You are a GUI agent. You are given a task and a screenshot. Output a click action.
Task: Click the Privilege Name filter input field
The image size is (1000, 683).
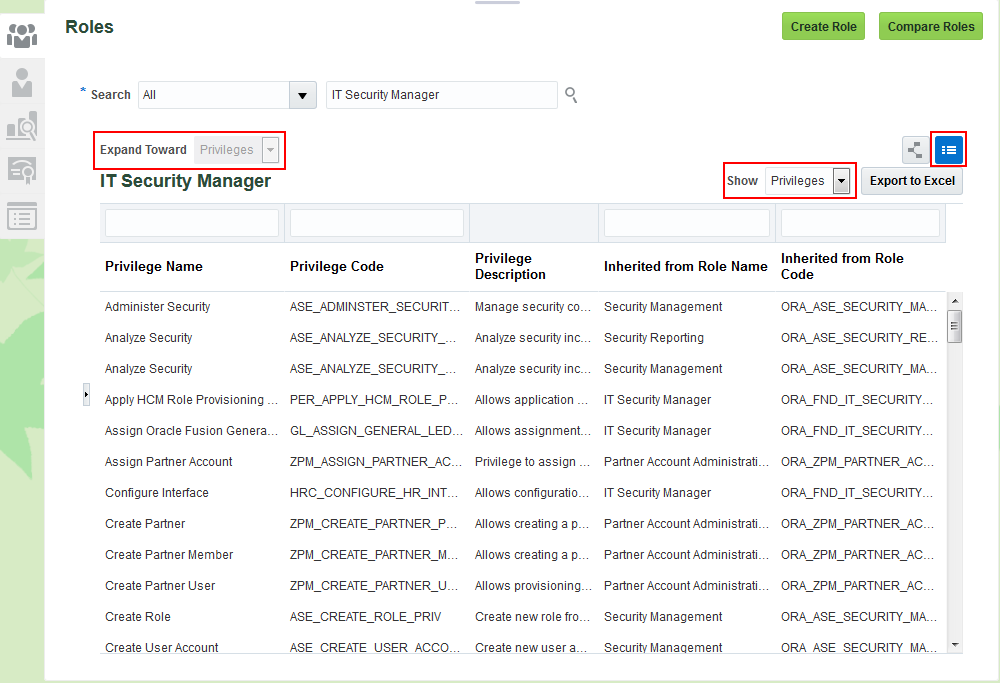(x=191, y=222)
